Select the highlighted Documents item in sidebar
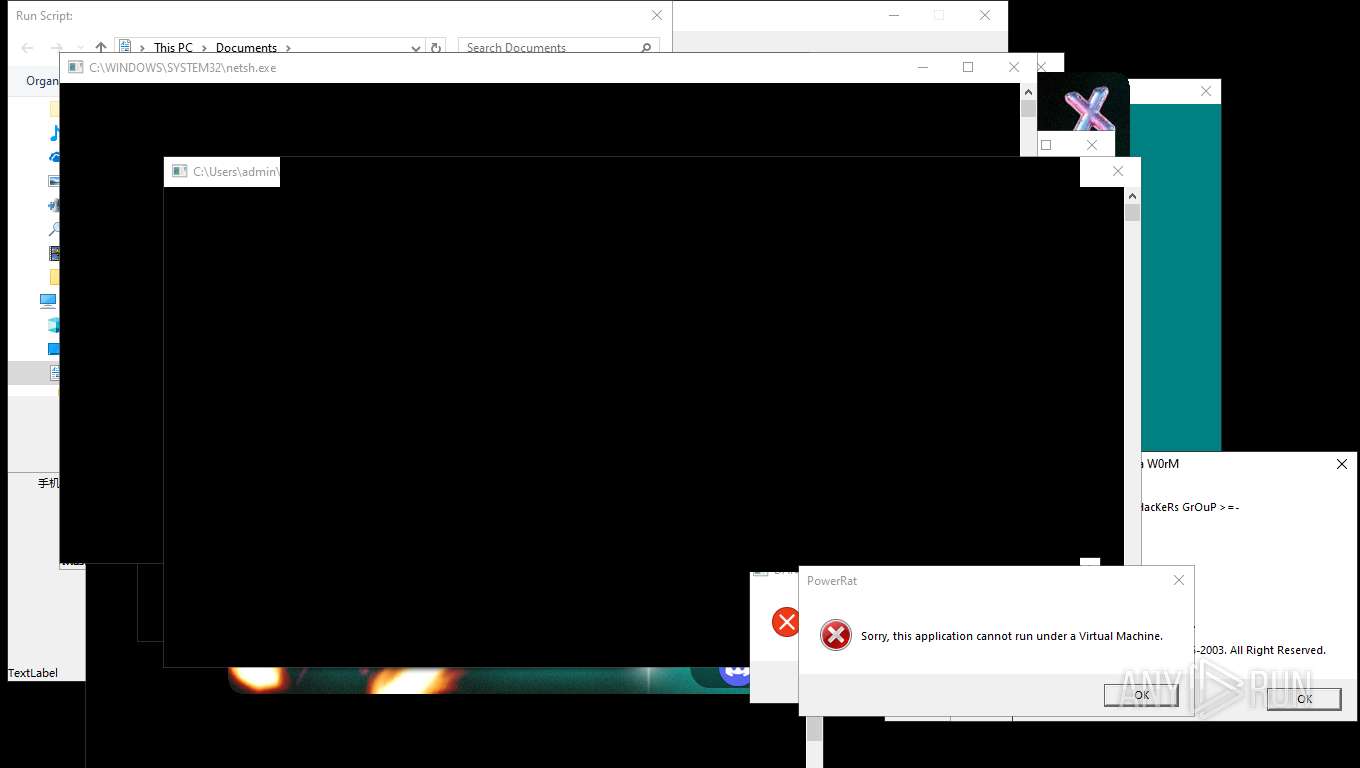 (34, 373)
